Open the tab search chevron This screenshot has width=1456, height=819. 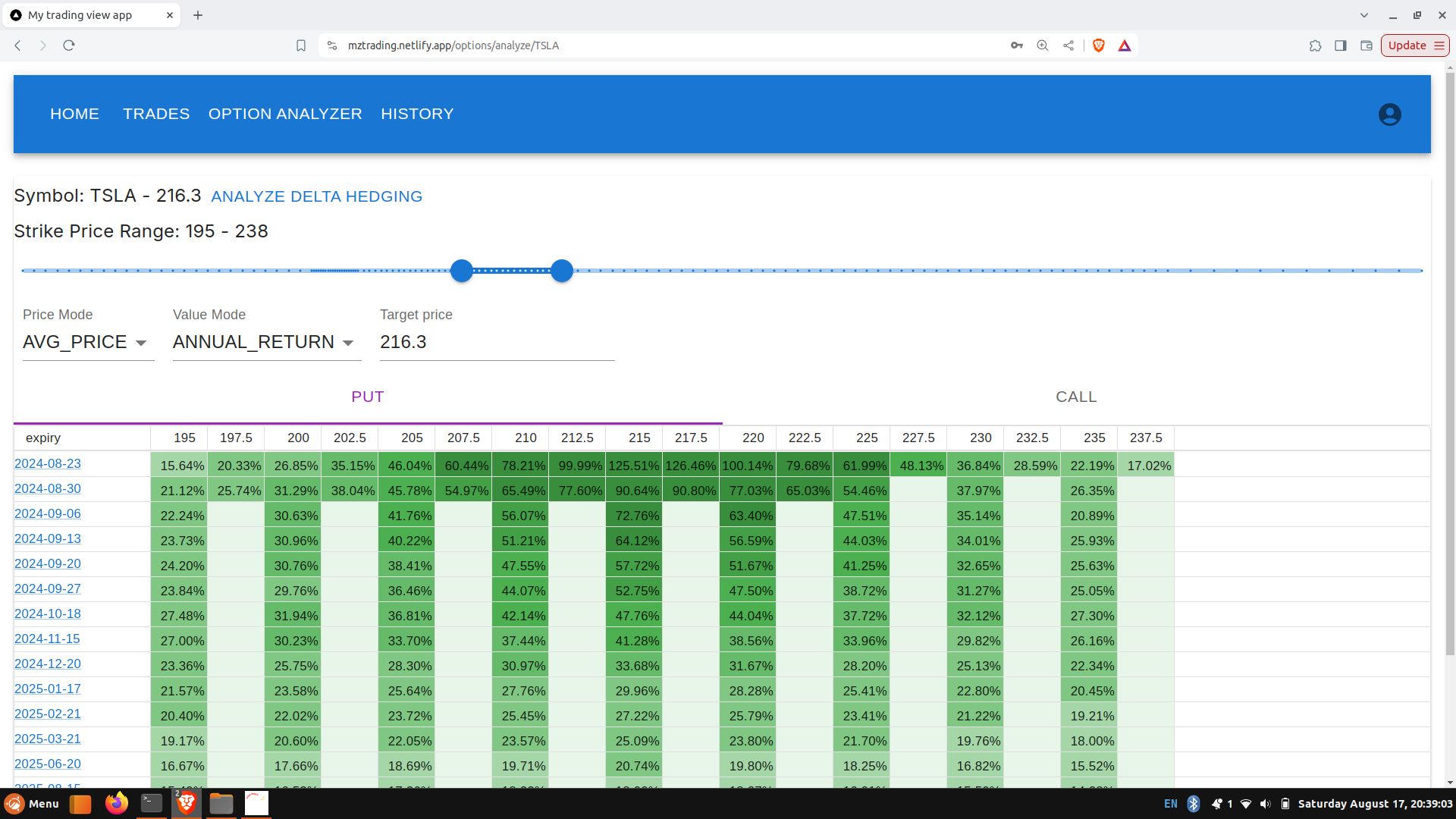tap(1364, 15)
